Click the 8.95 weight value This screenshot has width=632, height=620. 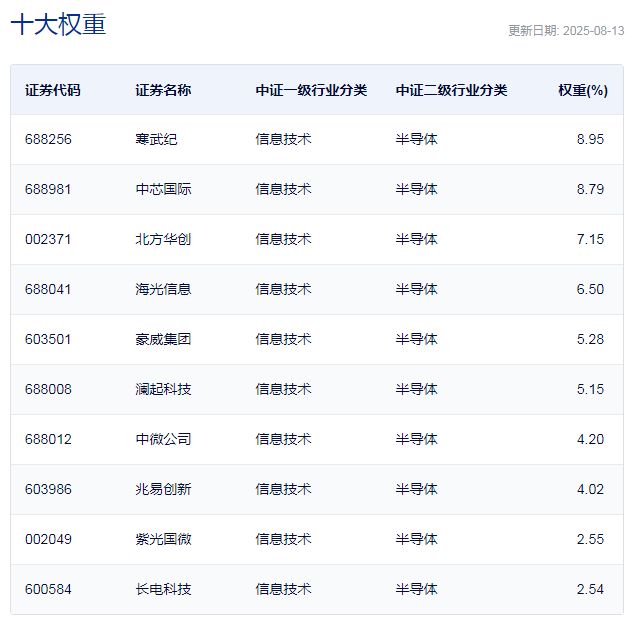[x=590, y=139]
